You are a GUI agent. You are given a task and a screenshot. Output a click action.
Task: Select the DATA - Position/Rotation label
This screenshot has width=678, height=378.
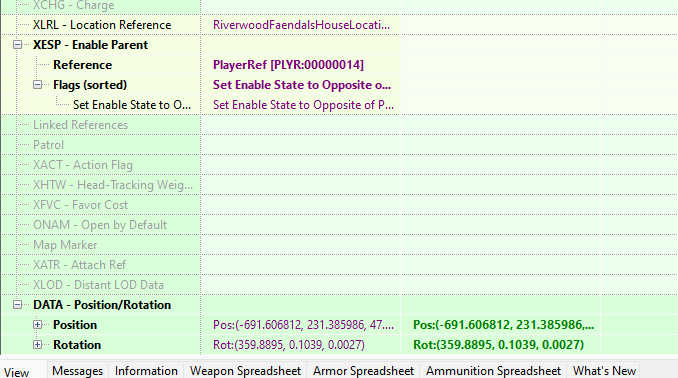(102, 305)
